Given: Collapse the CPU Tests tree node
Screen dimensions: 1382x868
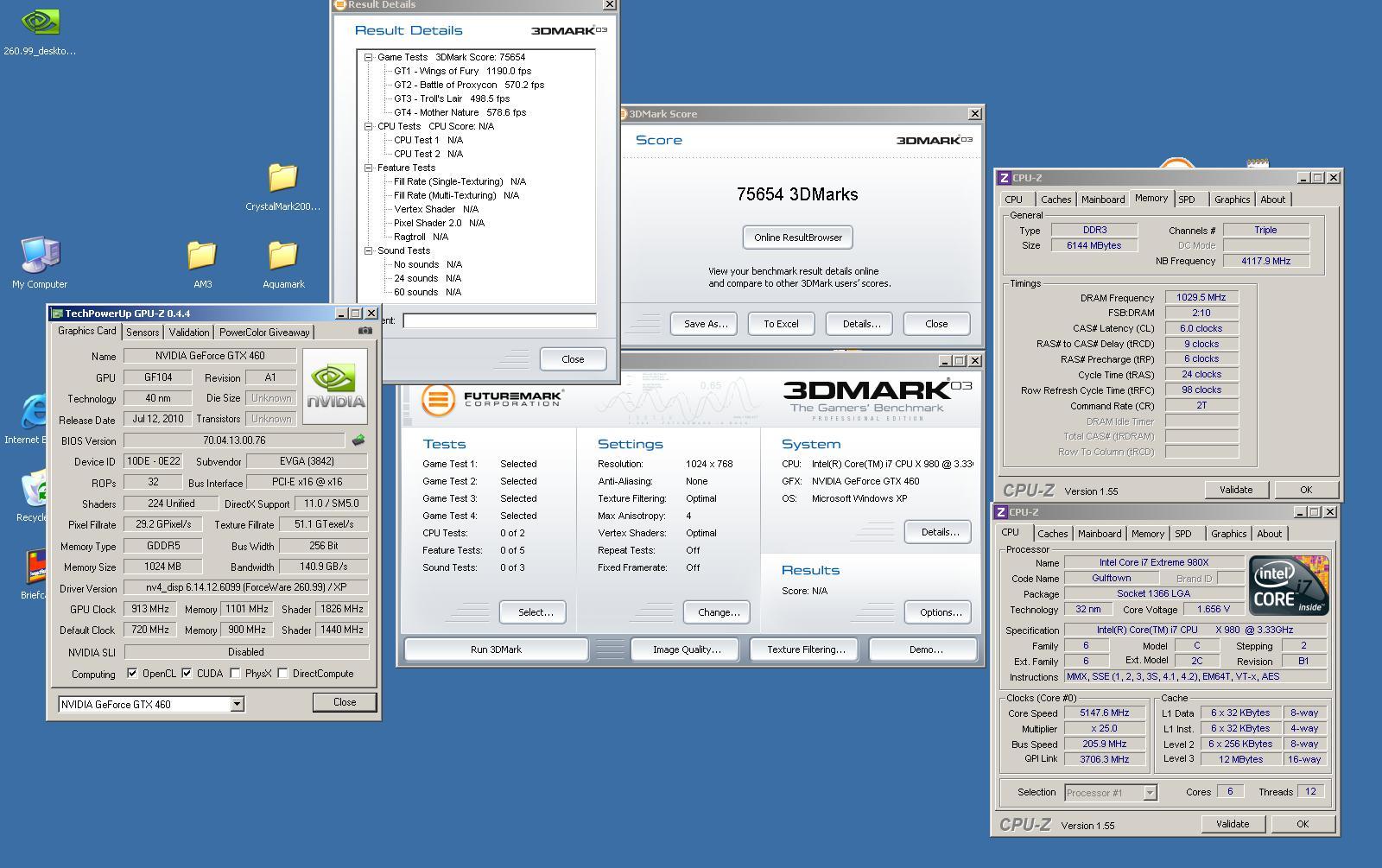Looking at the screenshot, I should 369,126.
